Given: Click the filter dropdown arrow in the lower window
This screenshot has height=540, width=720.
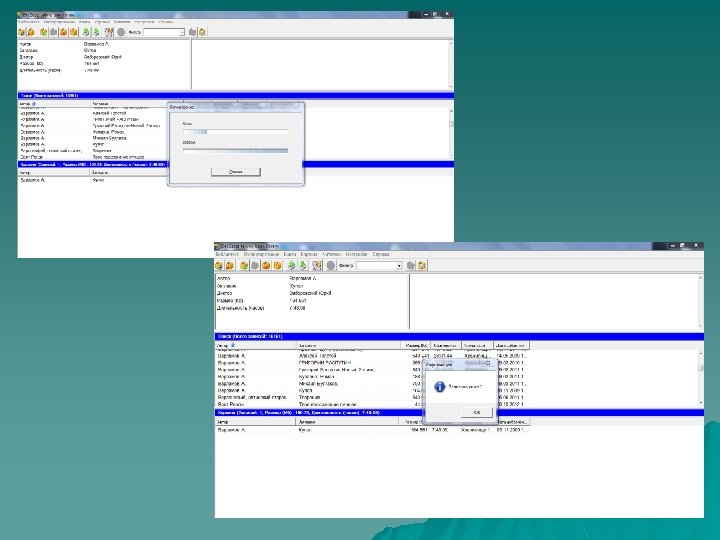Looking at the screenshot, I should (x=399, y=266).
